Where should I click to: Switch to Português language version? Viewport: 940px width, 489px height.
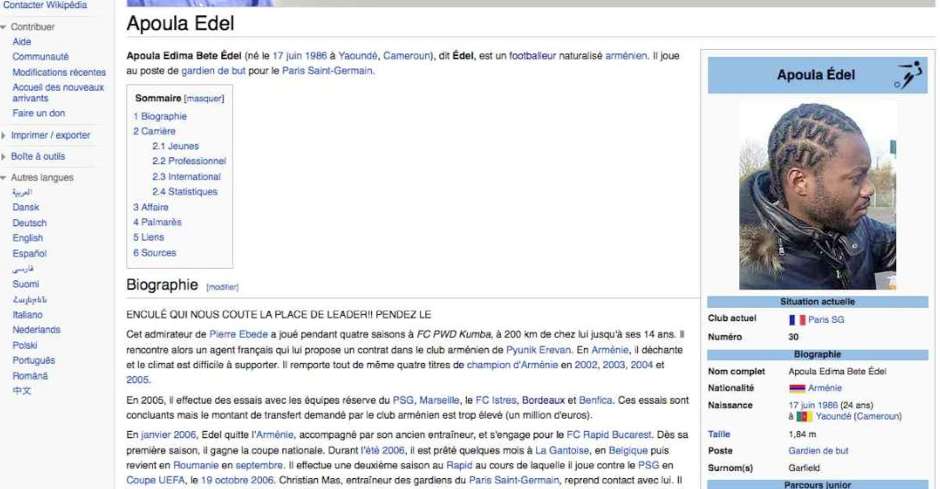[x=34, y=360]
